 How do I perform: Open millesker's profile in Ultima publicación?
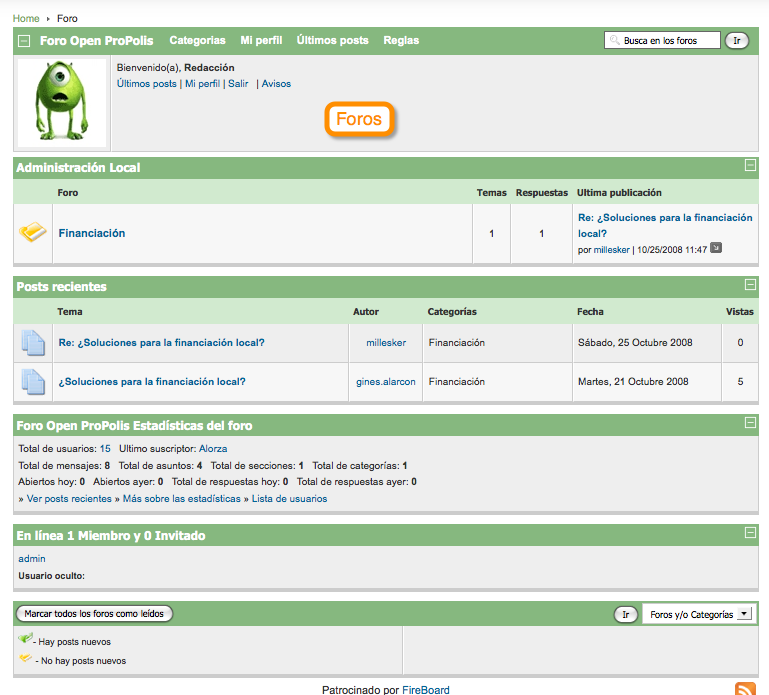pyautogui.click(x=612, y=250)
